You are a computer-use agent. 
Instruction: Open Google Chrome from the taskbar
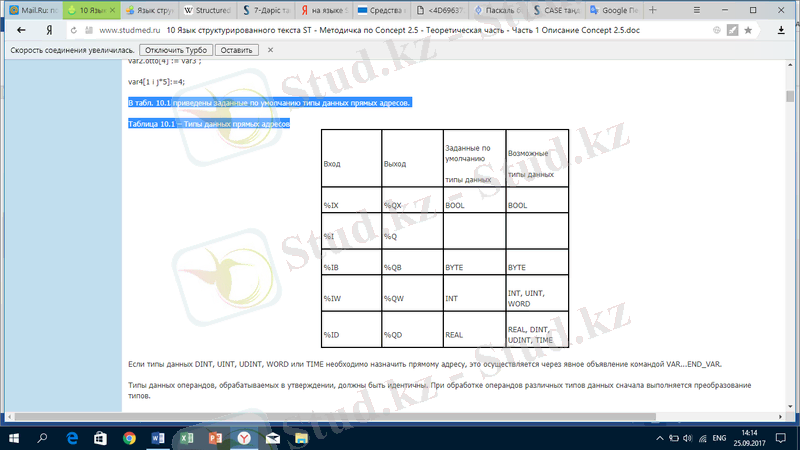click(129, 438)
